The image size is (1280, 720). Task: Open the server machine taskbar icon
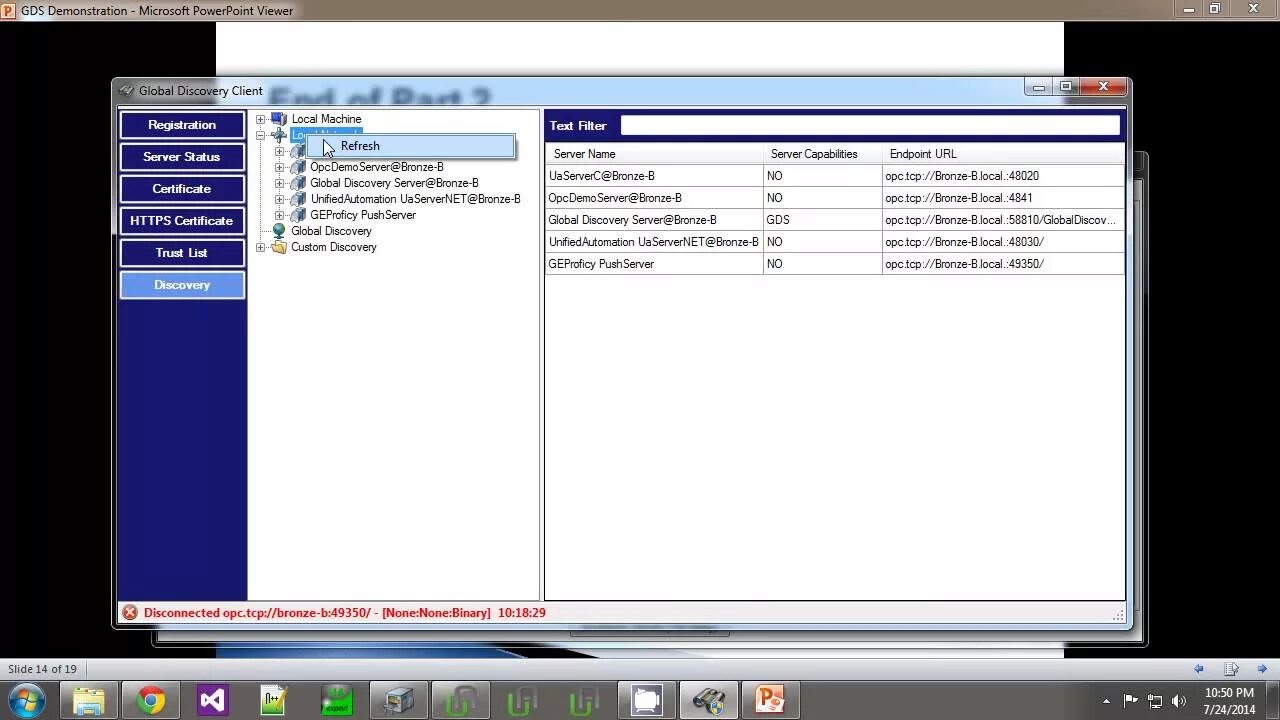coord(399,701)
